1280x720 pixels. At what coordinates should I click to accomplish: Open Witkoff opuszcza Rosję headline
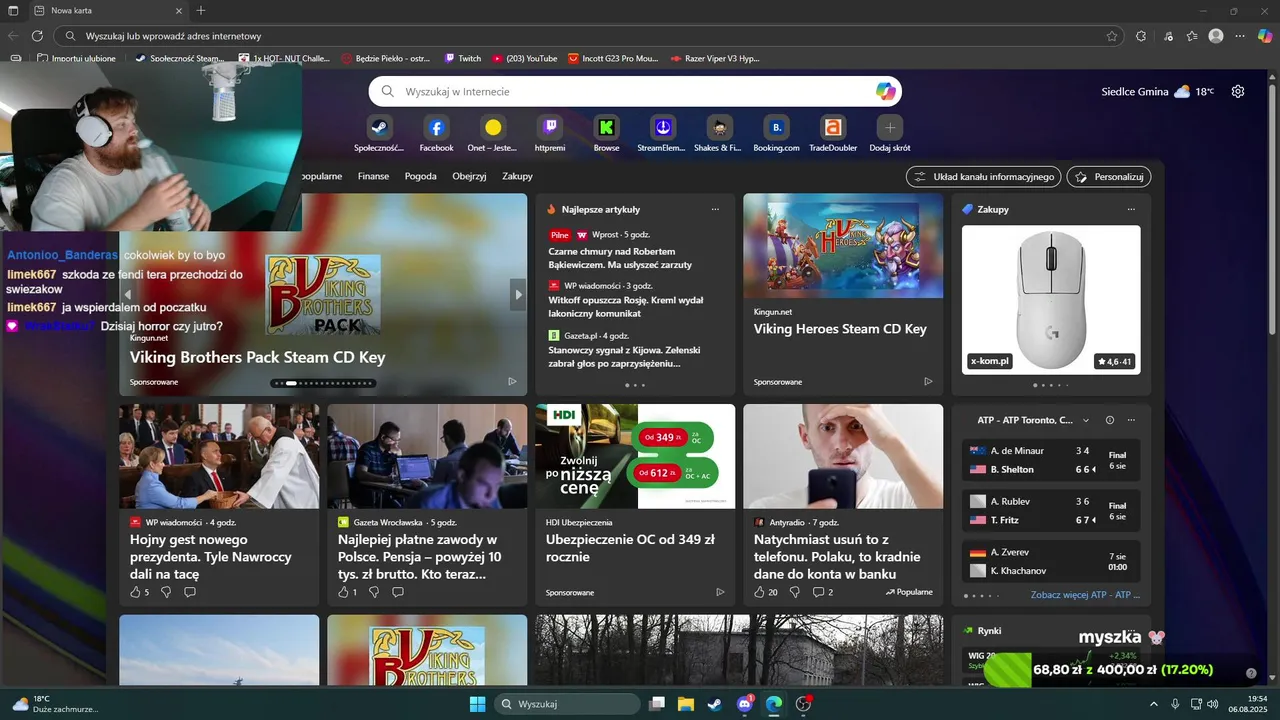625,306
